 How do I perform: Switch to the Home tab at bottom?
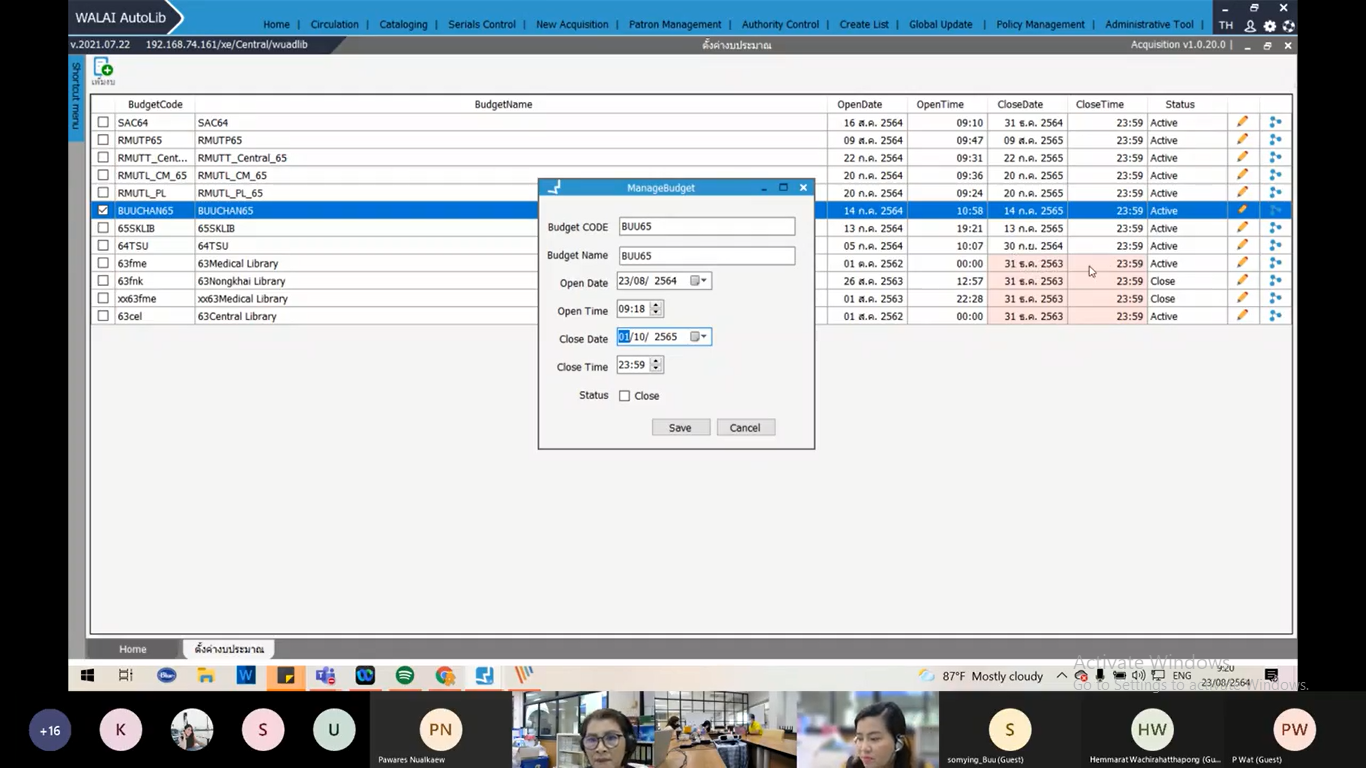click(133, 649)
